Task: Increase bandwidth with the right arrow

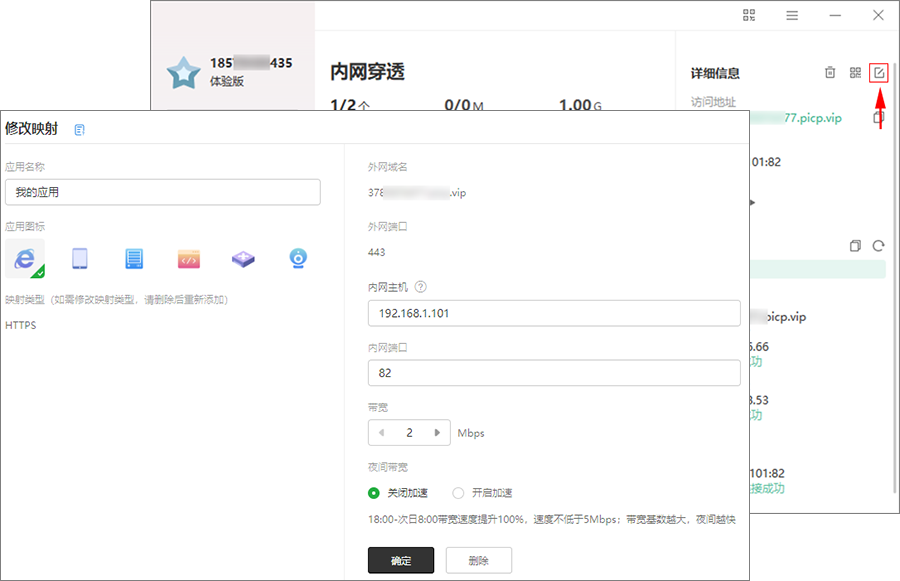Action: (437, 433)
